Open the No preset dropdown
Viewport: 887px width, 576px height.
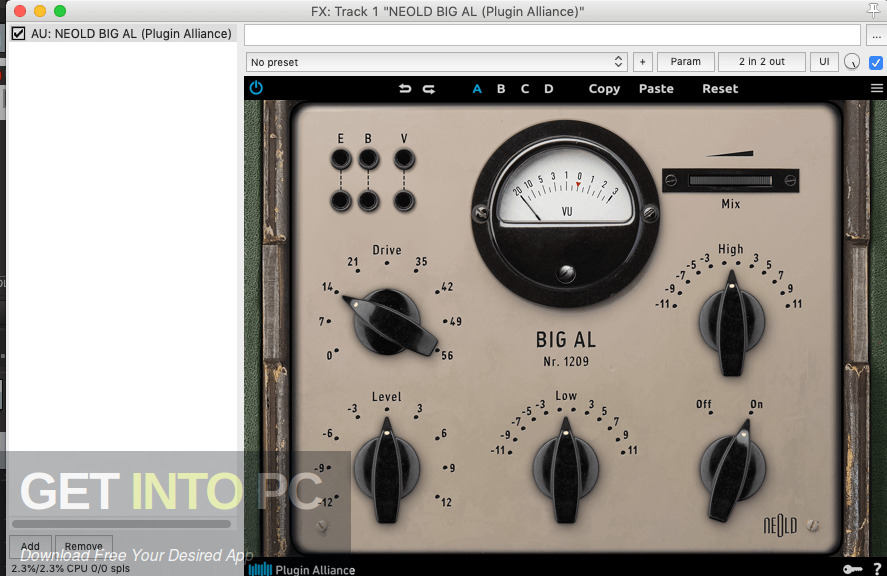(x=436, y=62)
